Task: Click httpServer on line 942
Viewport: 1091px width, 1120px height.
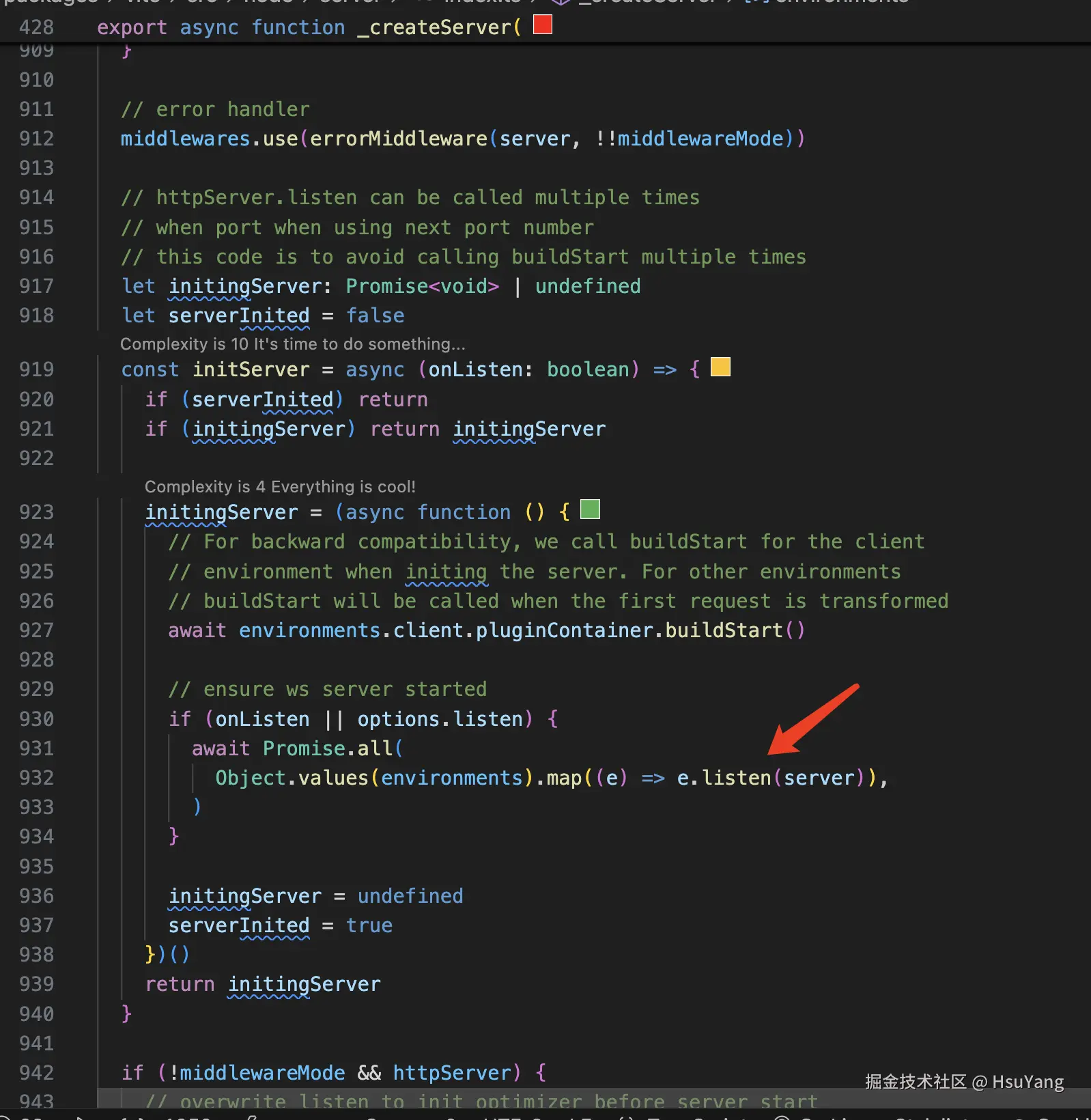Action: 452,1073
